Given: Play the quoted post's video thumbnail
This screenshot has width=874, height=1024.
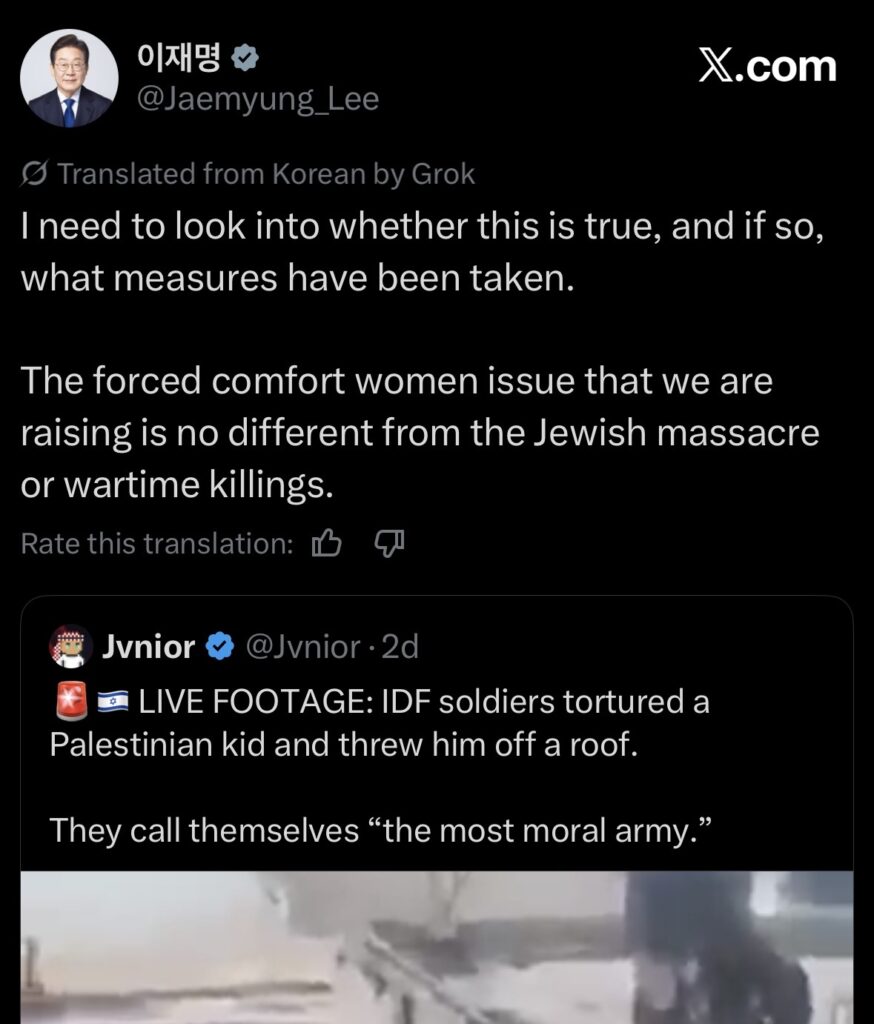Looking at the screenshot, I should (436, 946).
